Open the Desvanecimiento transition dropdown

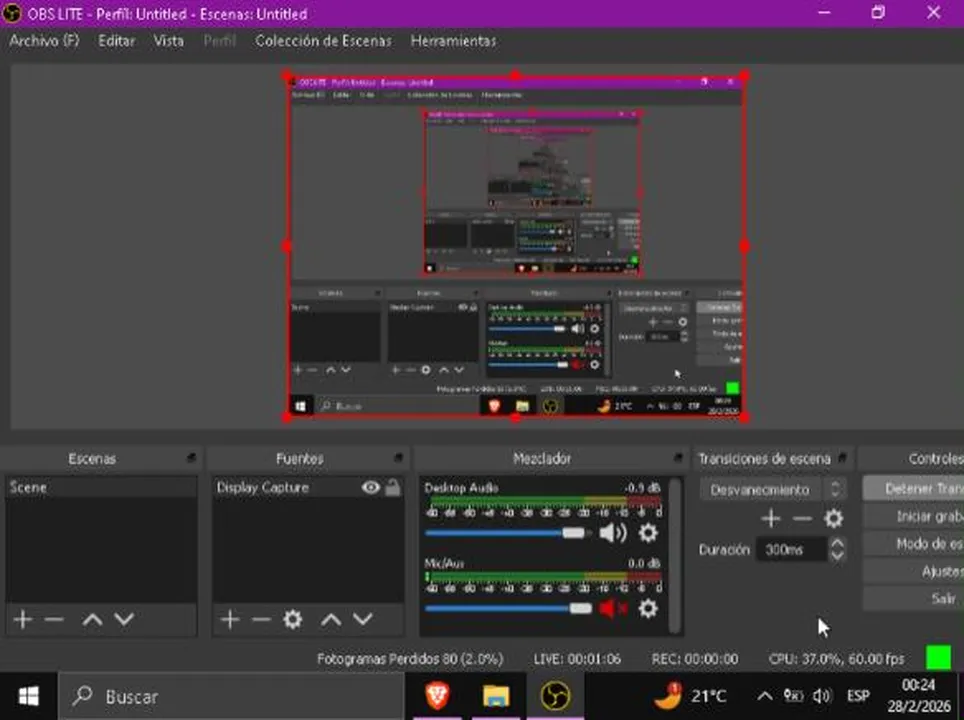pyautogui.click(x=772, y=489)
